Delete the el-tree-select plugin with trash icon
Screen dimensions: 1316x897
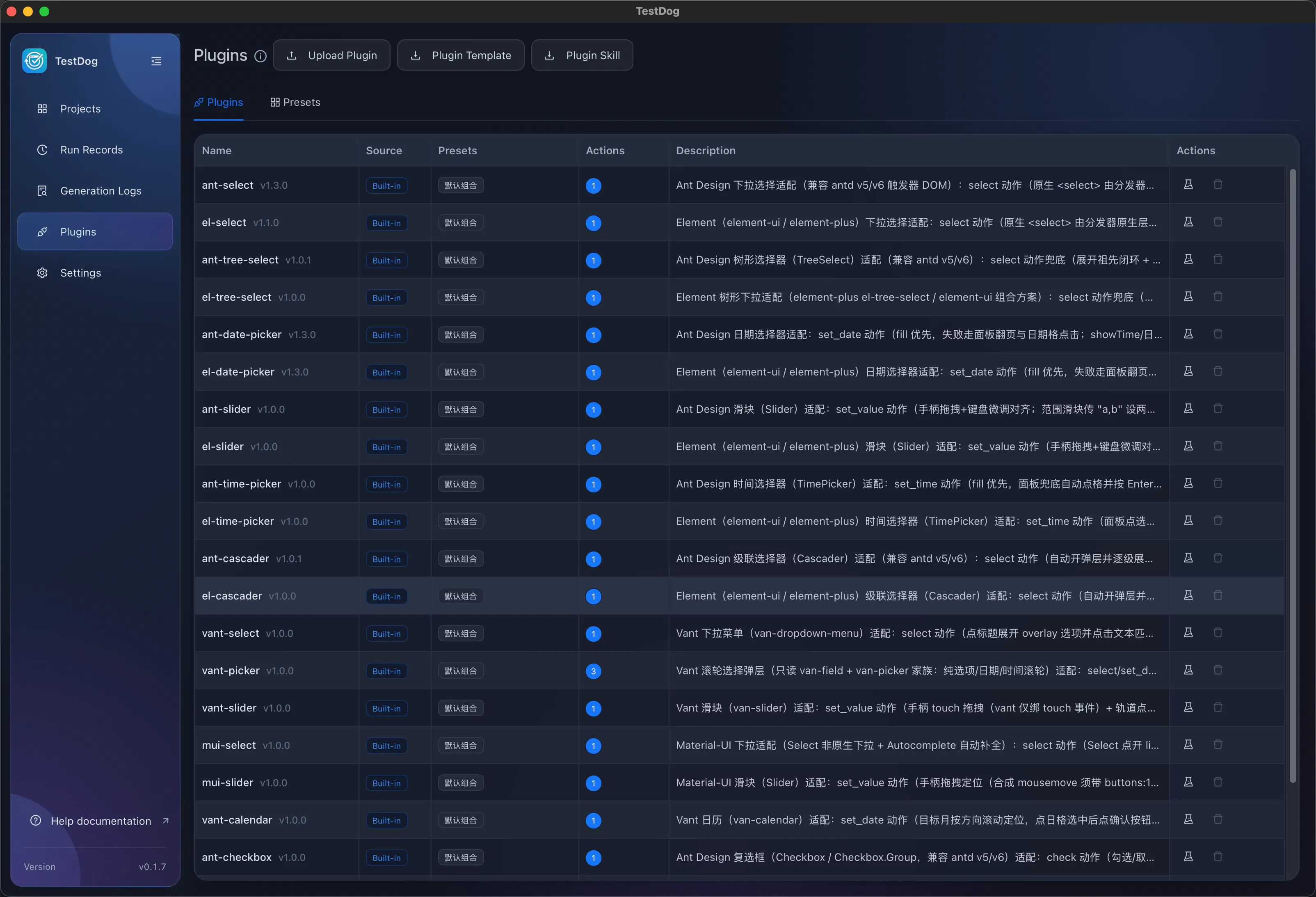tap(1218, 297)
